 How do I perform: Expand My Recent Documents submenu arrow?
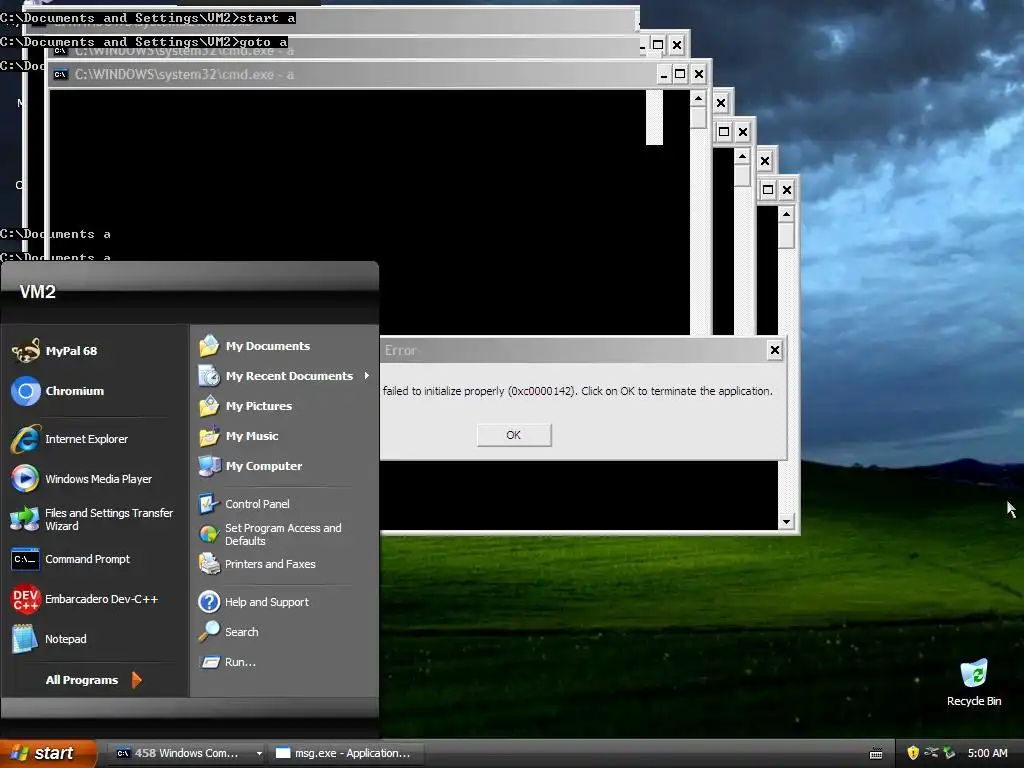pos(367,376)
